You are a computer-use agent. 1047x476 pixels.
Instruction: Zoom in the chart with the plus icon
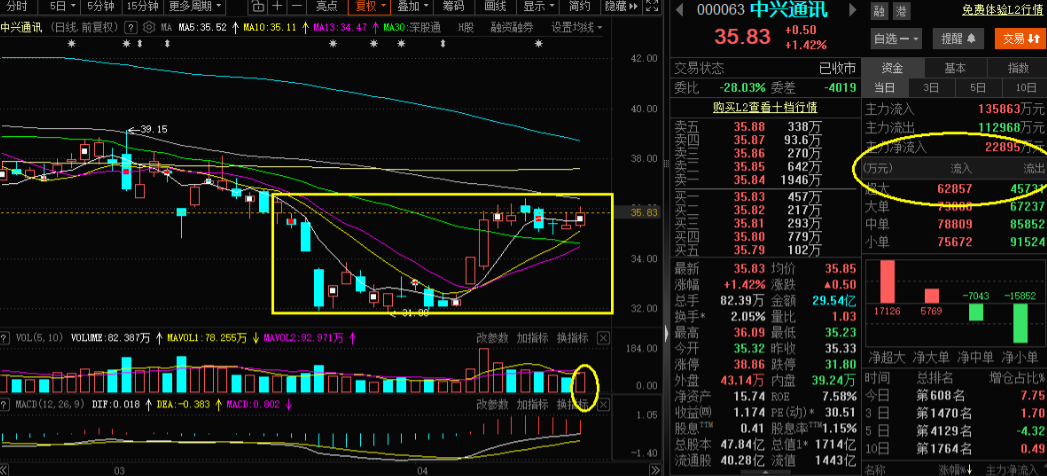(x=278, y=7)
